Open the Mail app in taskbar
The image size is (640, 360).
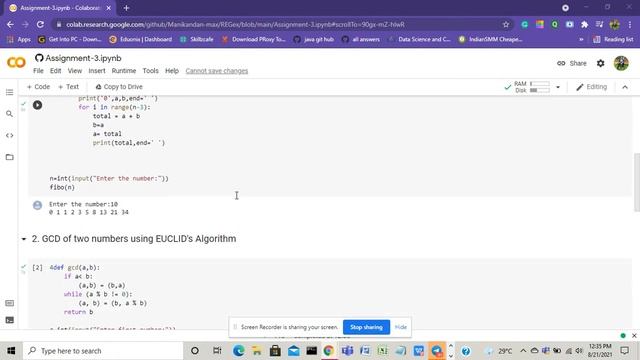(x=293, y=351)
